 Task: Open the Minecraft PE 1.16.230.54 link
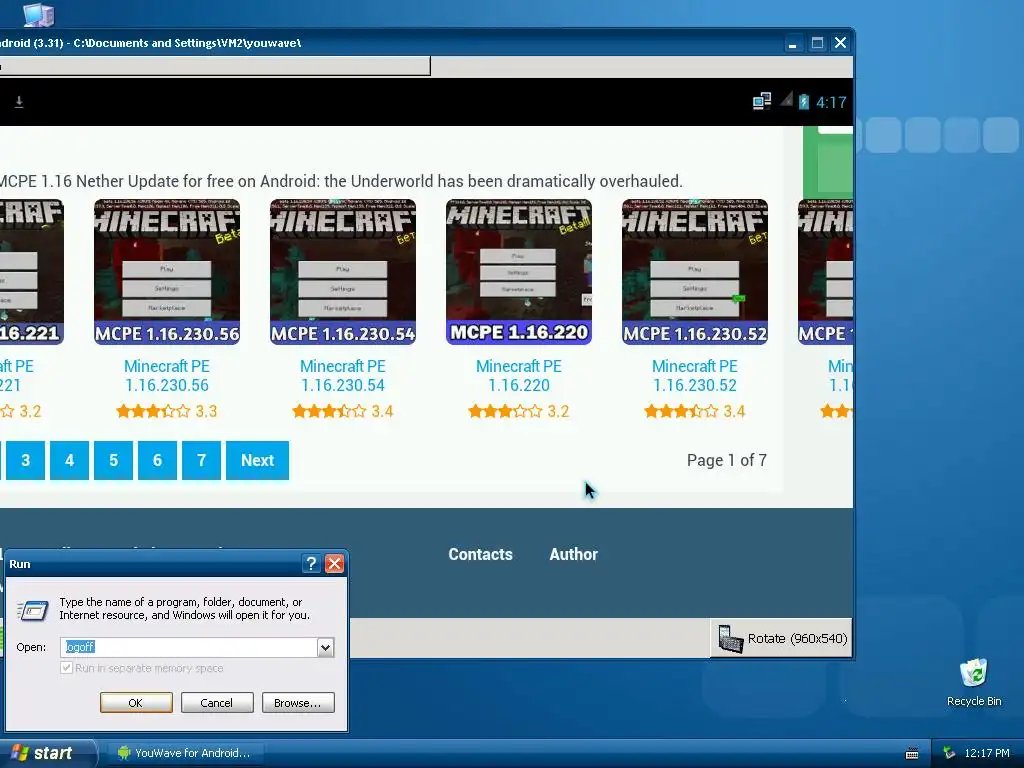[343, 376]
